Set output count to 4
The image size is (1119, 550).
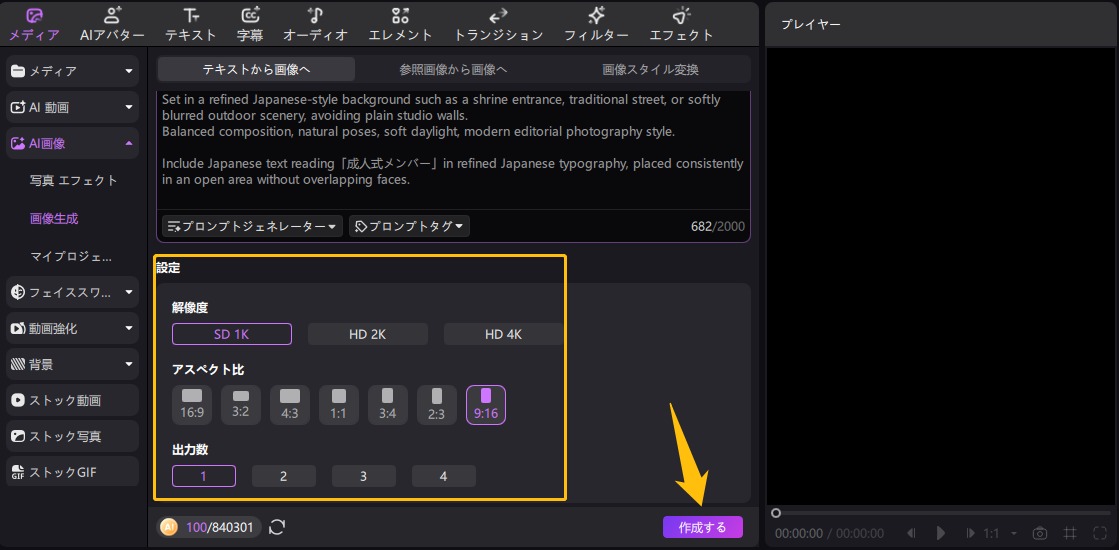pos(443,476)
